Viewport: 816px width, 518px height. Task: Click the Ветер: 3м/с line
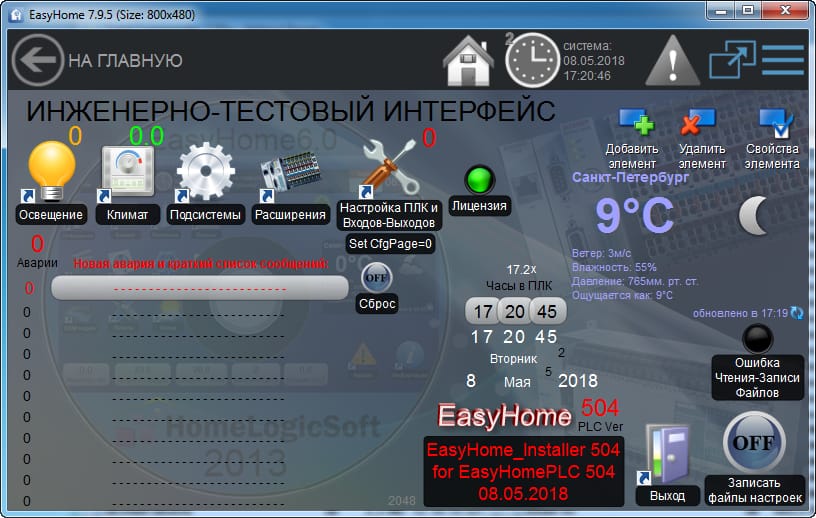click(x=602, y=254)
